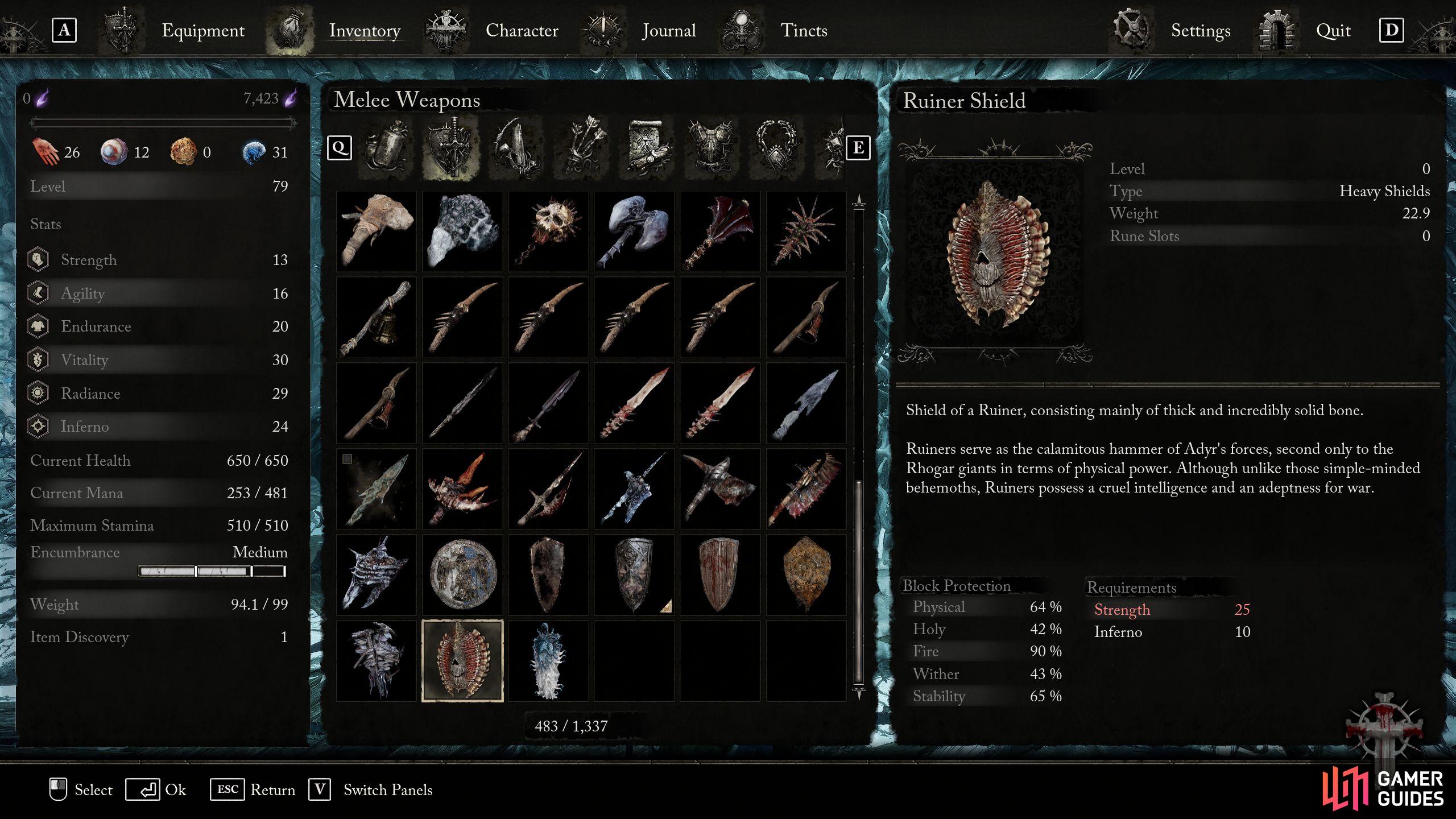Click the inventory scrollbar down arrow
Viewport: 1456px width, 819px height.
(x=859, y=693)
